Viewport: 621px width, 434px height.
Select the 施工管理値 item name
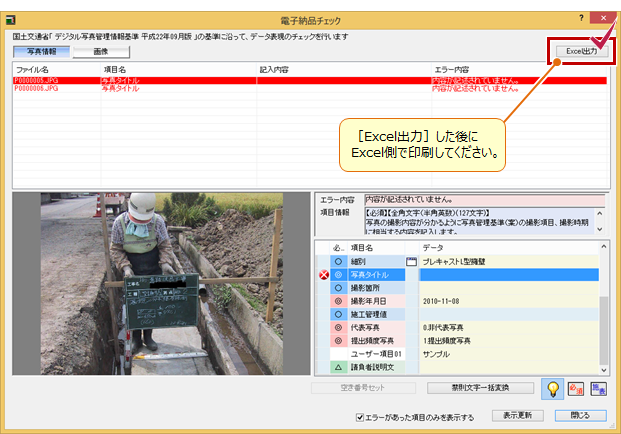376,314
